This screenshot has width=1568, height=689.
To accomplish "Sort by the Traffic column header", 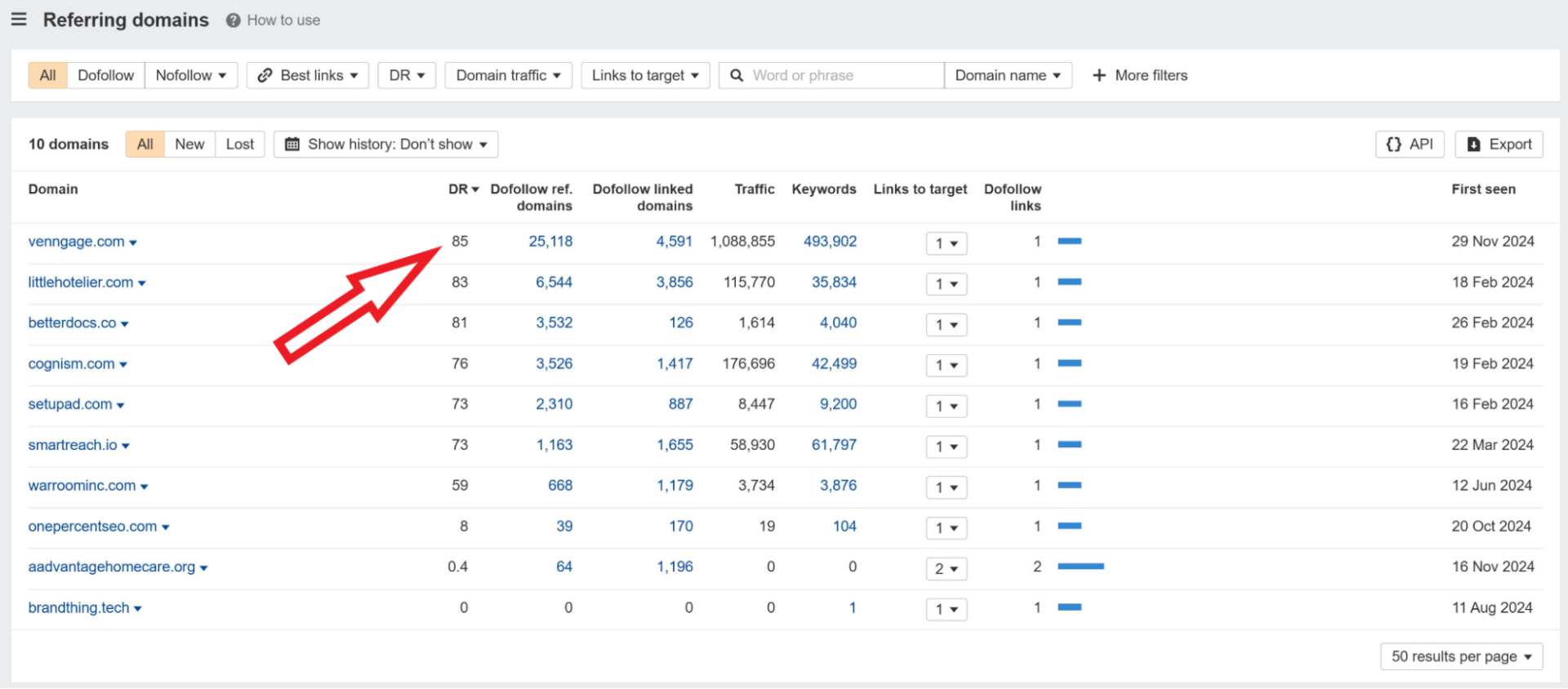I will click(755, 189).
